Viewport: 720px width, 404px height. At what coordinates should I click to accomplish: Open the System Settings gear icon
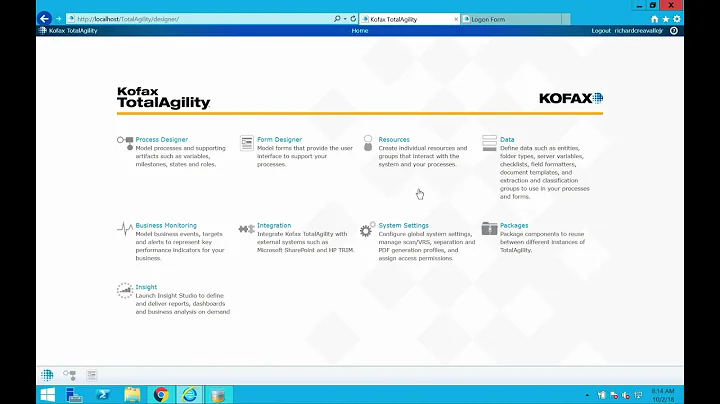pyautogui.click(x=367, y=229)
